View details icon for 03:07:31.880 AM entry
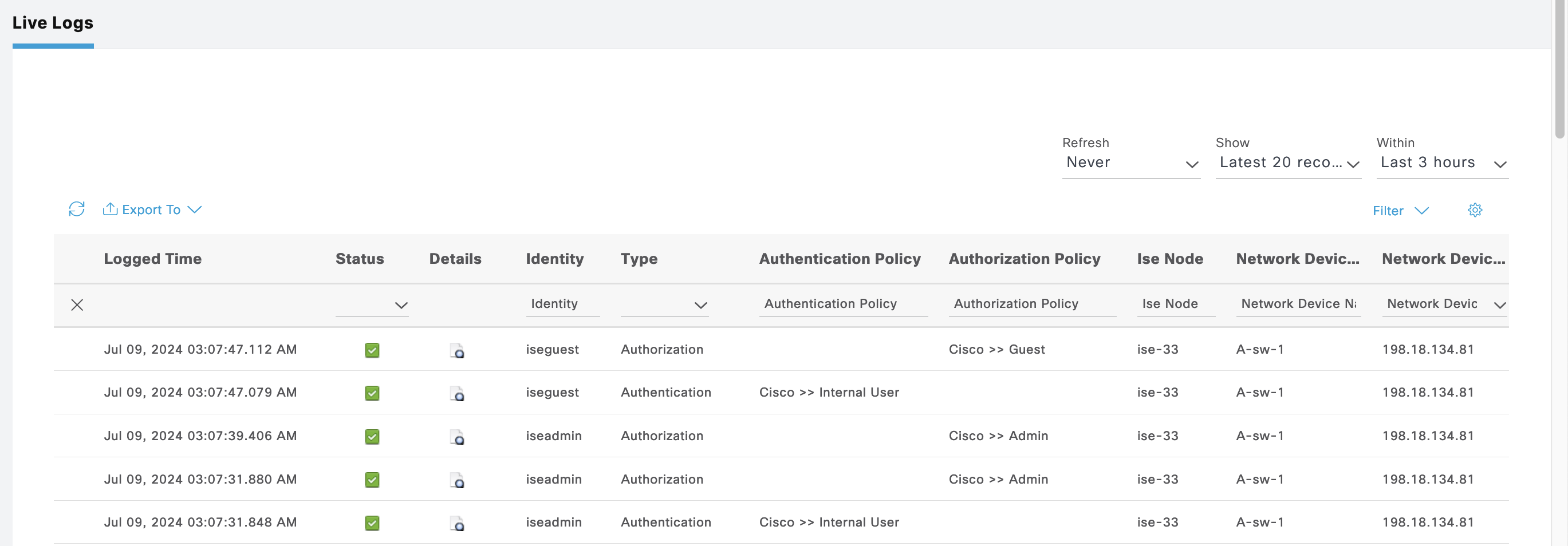The width and height of the screenshot is (1568, 546). pyautogui.click(x=457, y=480)
